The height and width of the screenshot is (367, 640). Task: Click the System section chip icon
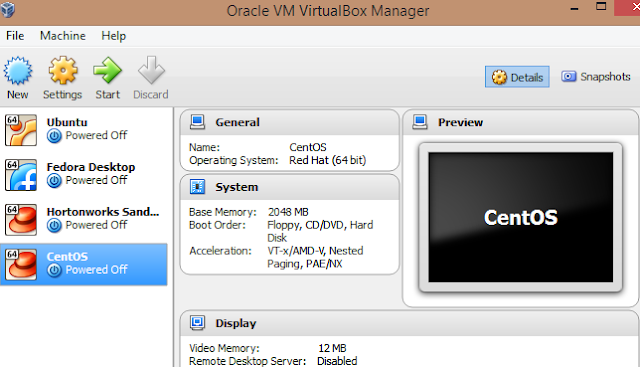click(198, 187)
